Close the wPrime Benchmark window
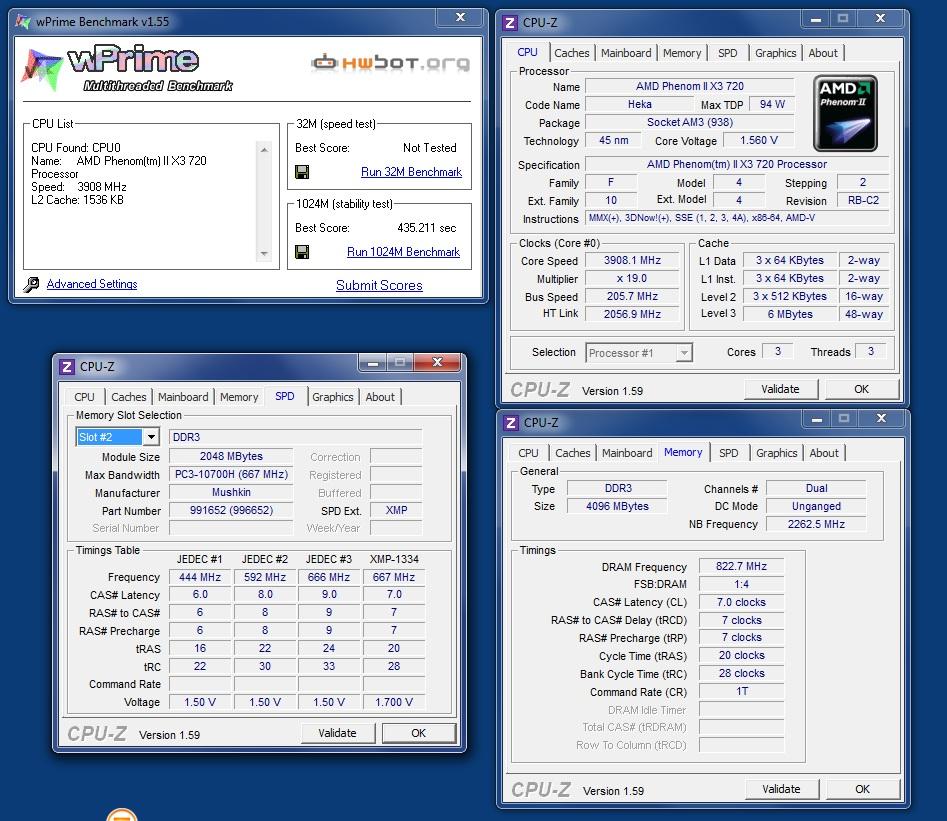 coord(461,18)
